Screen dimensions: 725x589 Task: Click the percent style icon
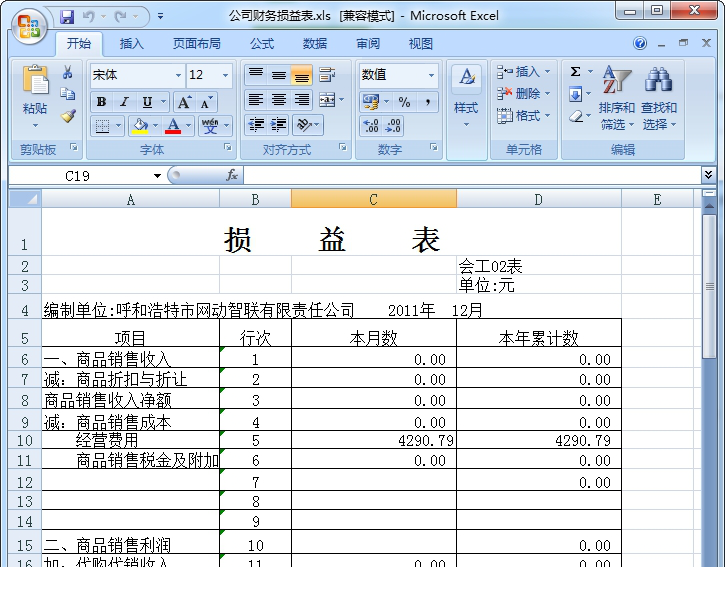404,102
